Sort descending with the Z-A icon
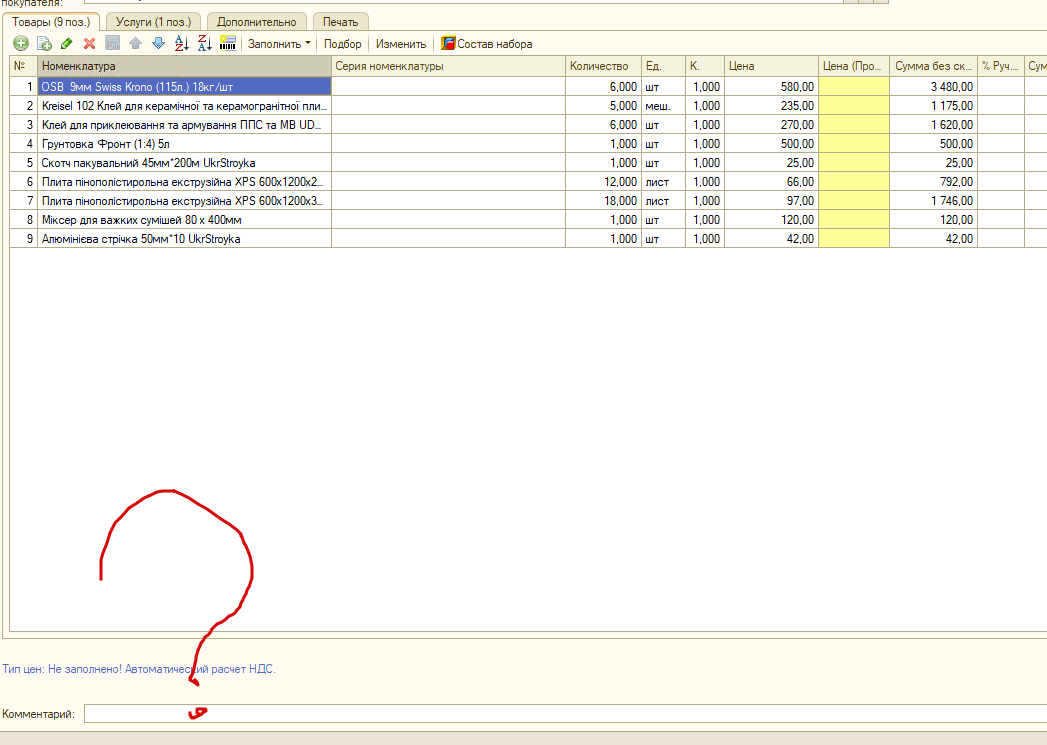 coord(205,44)
